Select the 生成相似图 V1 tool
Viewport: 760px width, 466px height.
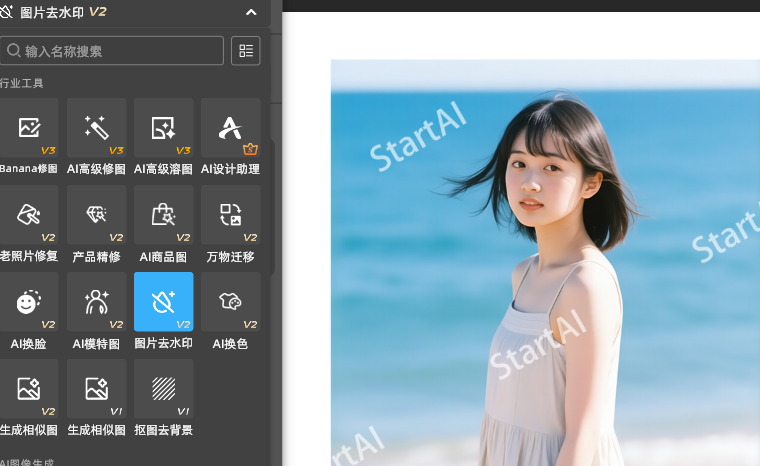96,389
